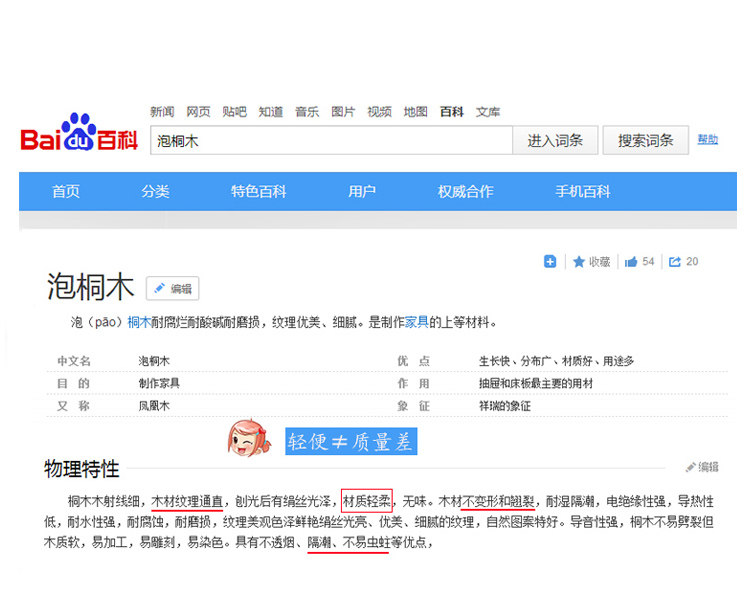Follow the 桐木 link in summary
The width and height of the screenshot is (750, 602).
click(139, 322)
